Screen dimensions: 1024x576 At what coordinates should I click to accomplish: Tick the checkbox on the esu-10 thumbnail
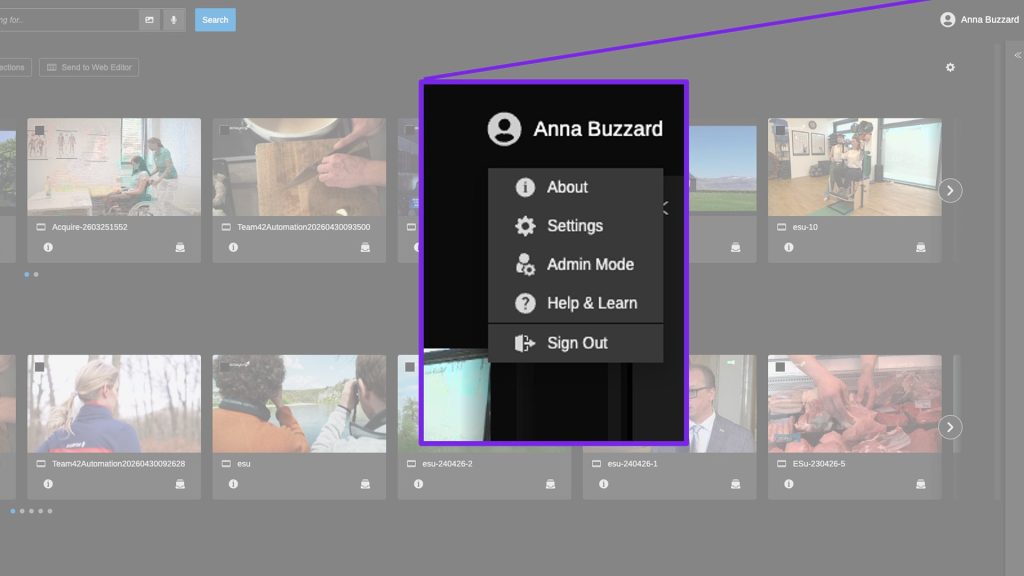[x=780, y=131]
